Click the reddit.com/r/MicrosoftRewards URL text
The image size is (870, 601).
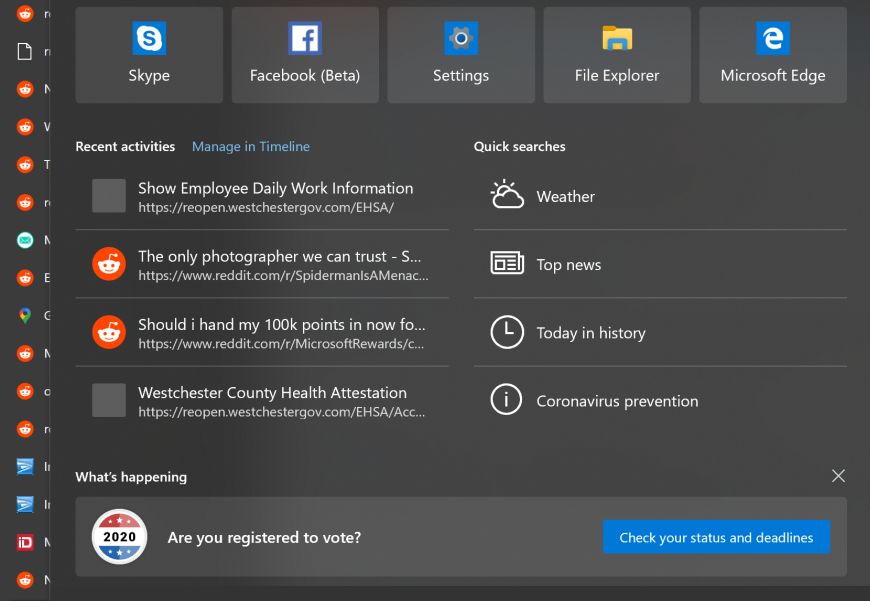coord(281,344)
